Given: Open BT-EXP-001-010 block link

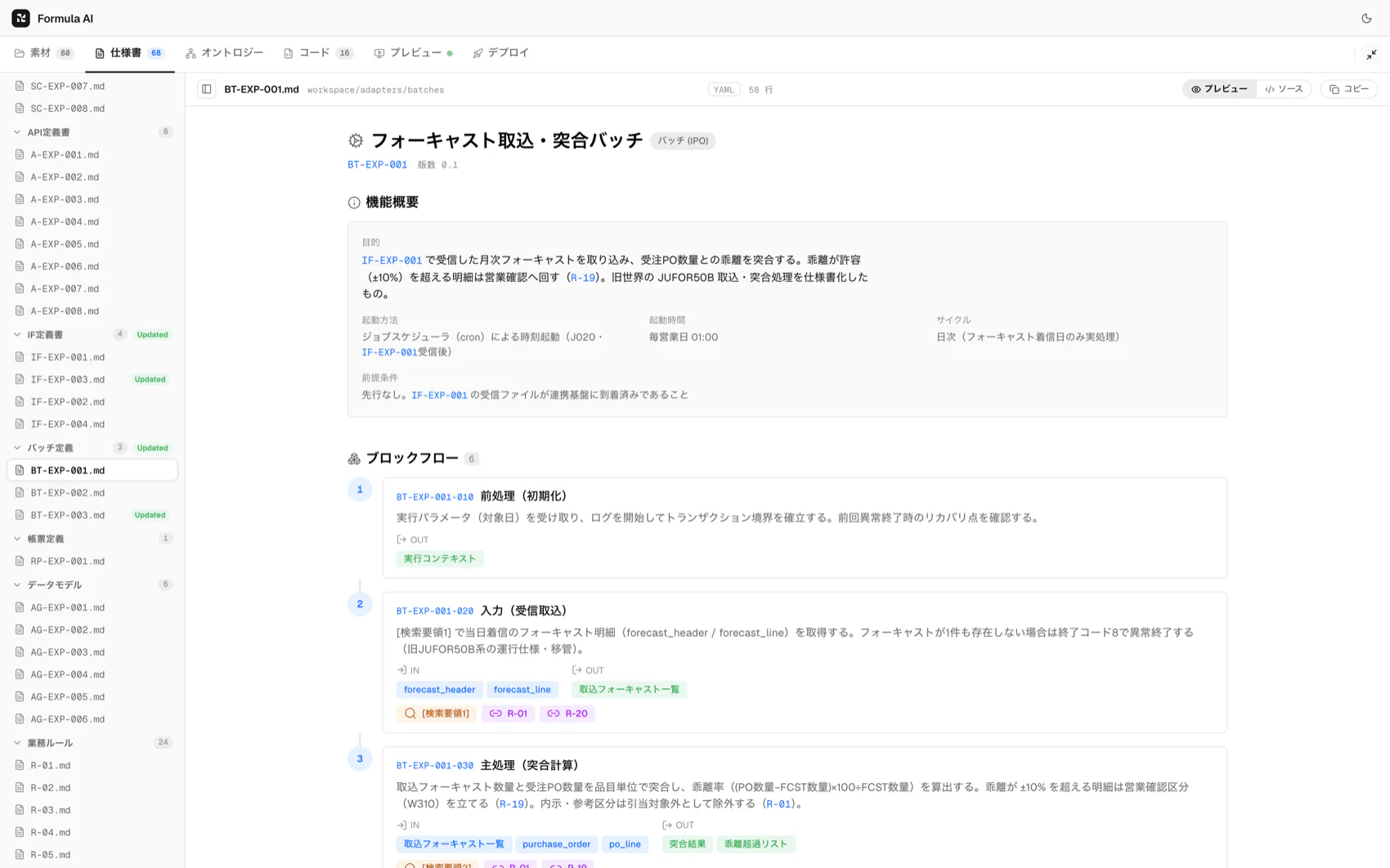Looking at the screenshot, I should pos(435,497).
